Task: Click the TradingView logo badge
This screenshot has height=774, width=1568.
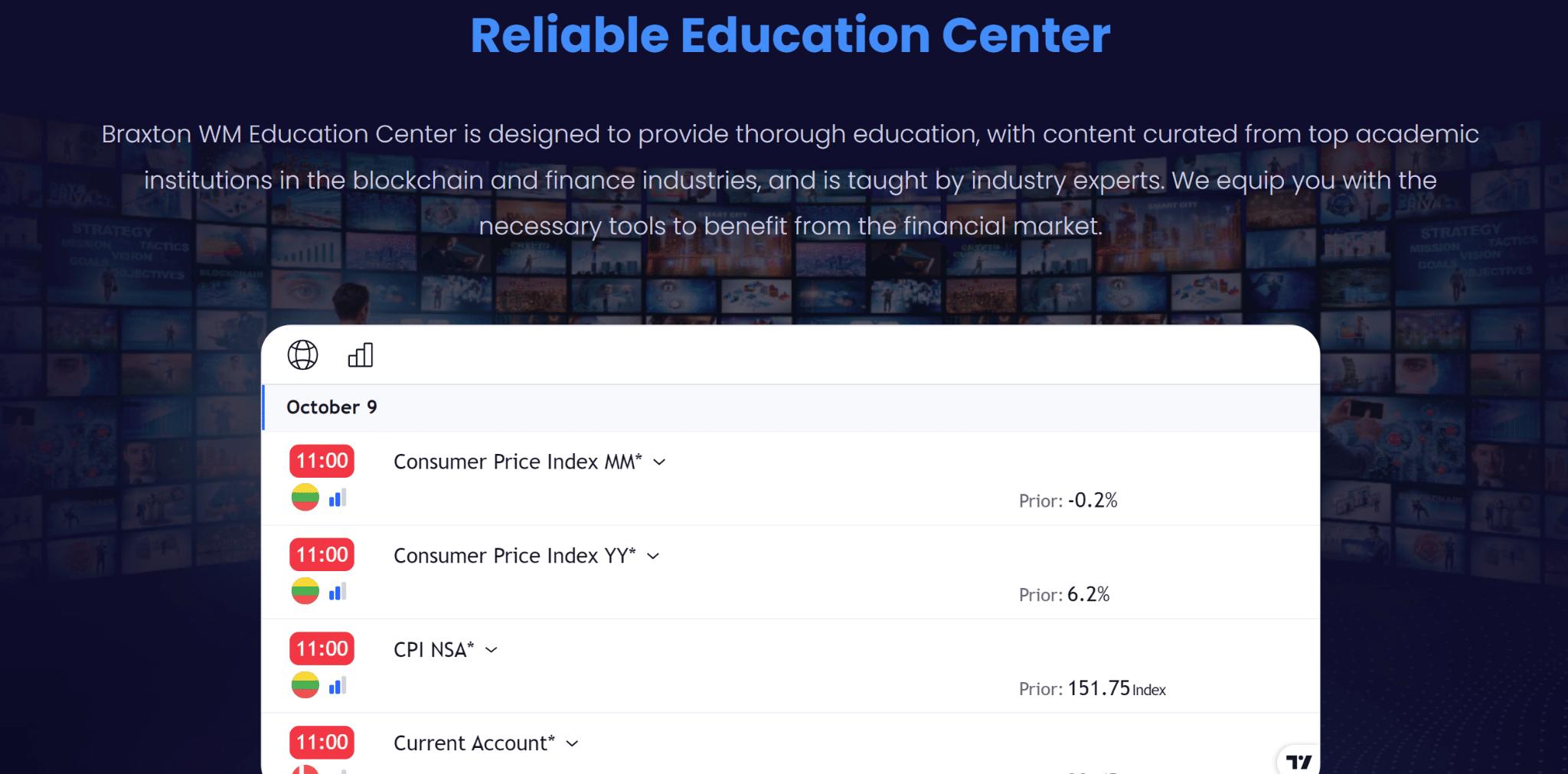Action: click(x=1298, y=761)
